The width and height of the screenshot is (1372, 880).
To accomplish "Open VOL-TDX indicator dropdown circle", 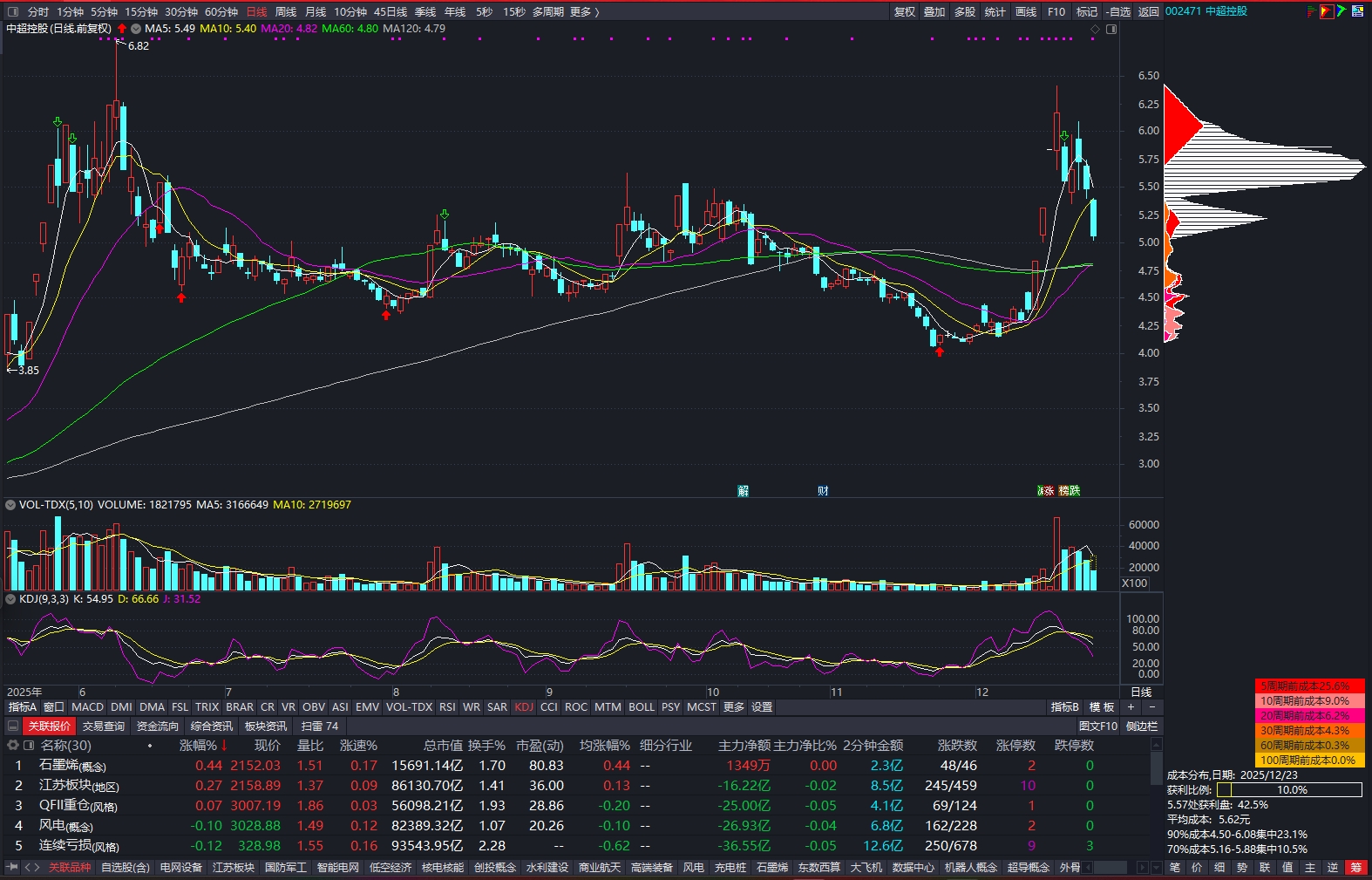I will 10,505.
